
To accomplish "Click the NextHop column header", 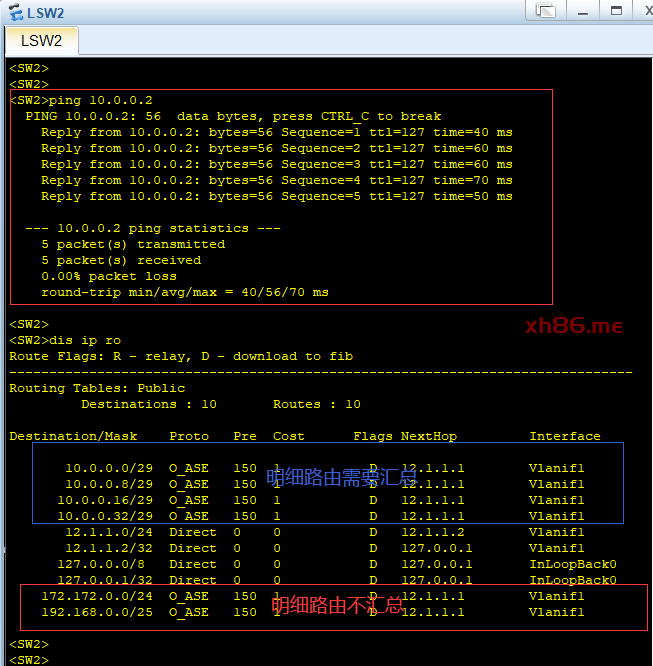I will coord(429,436).
